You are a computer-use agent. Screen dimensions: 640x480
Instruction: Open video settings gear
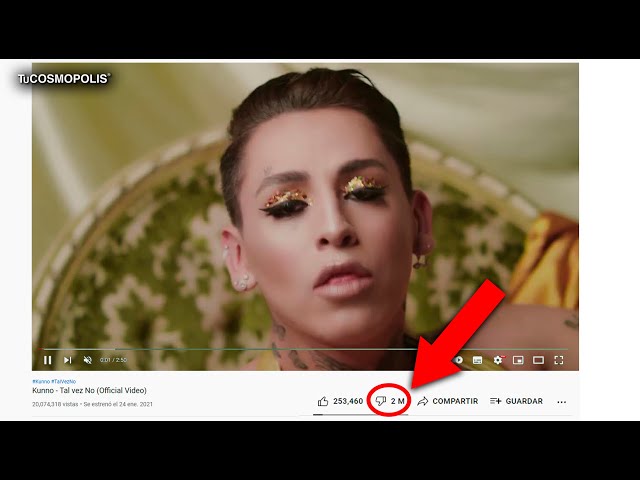[498, 360]
